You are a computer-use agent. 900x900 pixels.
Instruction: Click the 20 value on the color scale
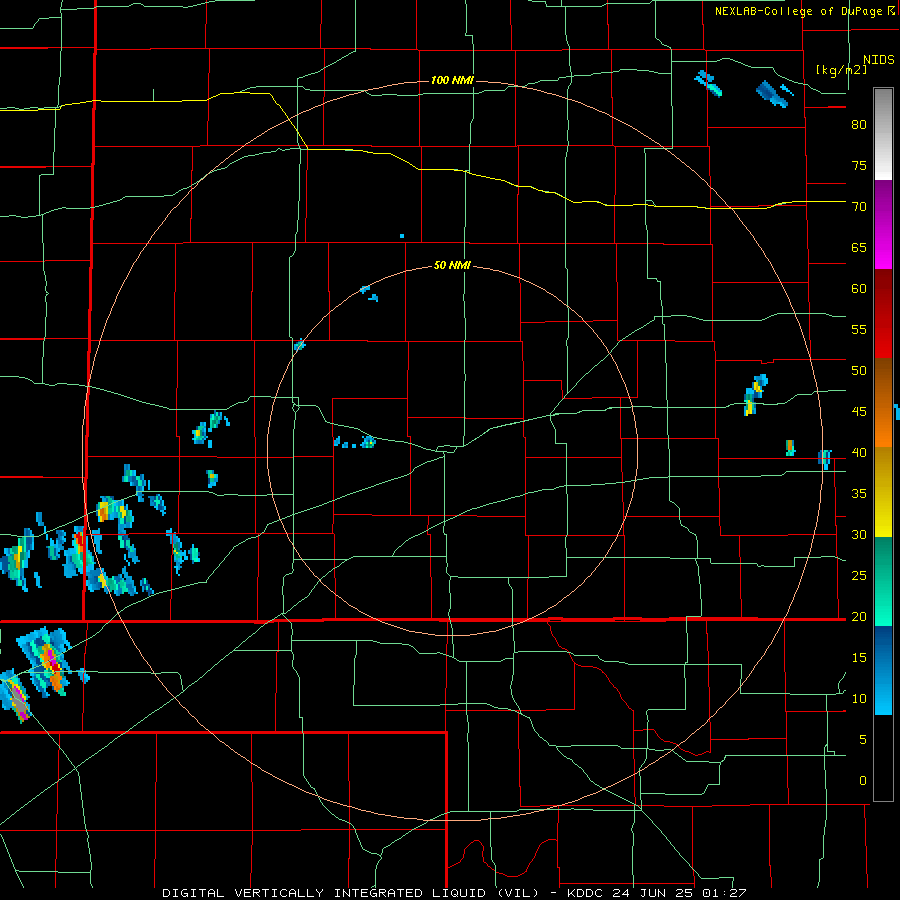[859, 616]
